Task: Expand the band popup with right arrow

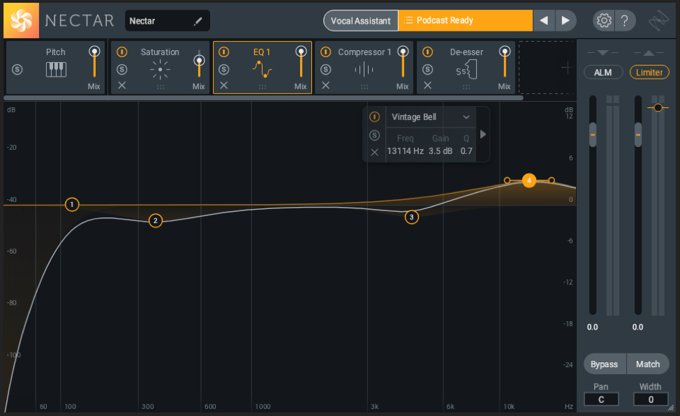Action: pyautogui.click(x=483, y=134)
